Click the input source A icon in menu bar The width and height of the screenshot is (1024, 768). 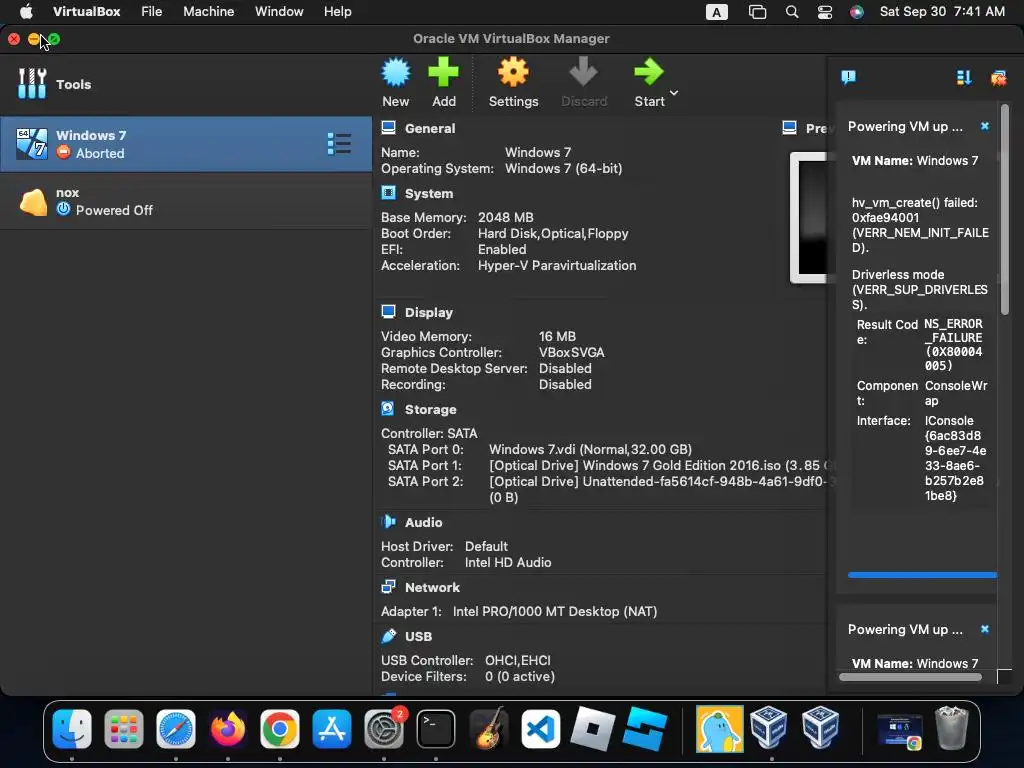pos(716,12)
